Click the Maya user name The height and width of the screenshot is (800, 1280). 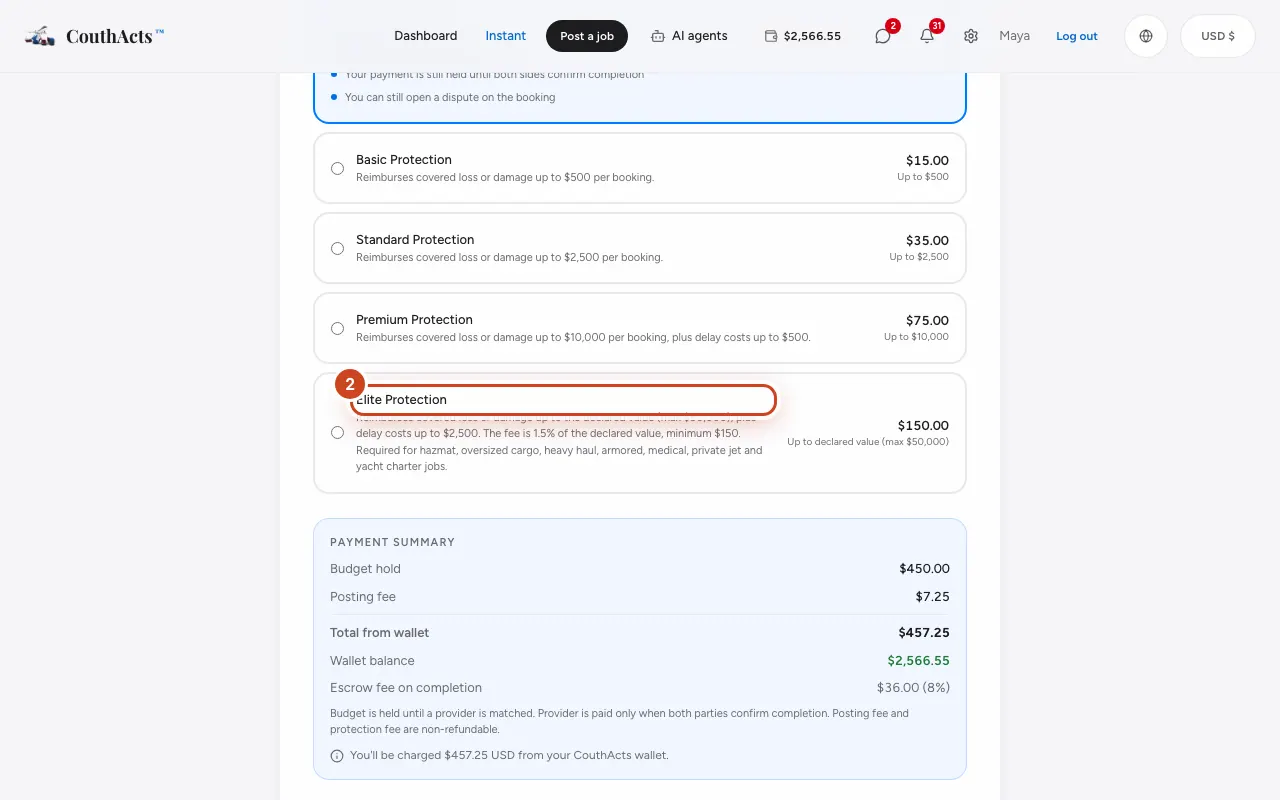click(x=1014, y=36)
